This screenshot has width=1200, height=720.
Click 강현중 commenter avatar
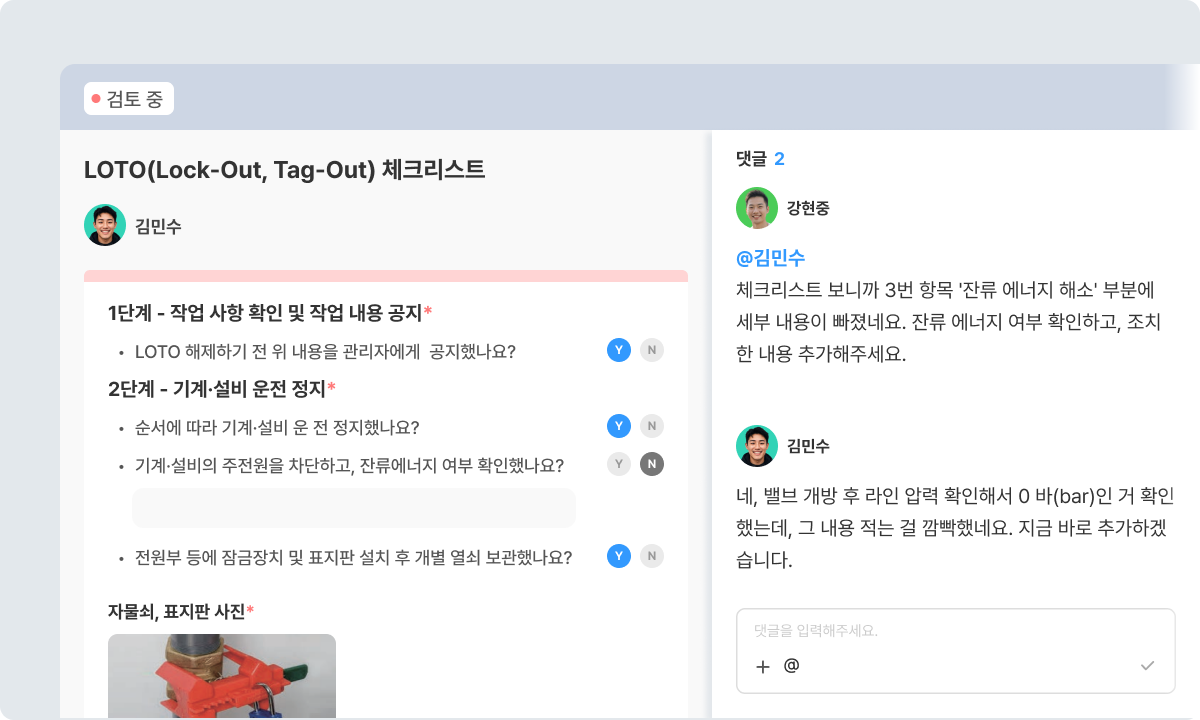click(757, 208)
